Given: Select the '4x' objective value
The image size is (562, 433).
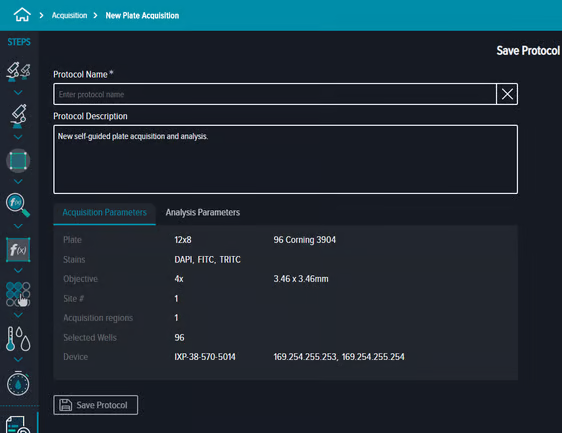Looking at the screenshot, I should click(179, 279).
